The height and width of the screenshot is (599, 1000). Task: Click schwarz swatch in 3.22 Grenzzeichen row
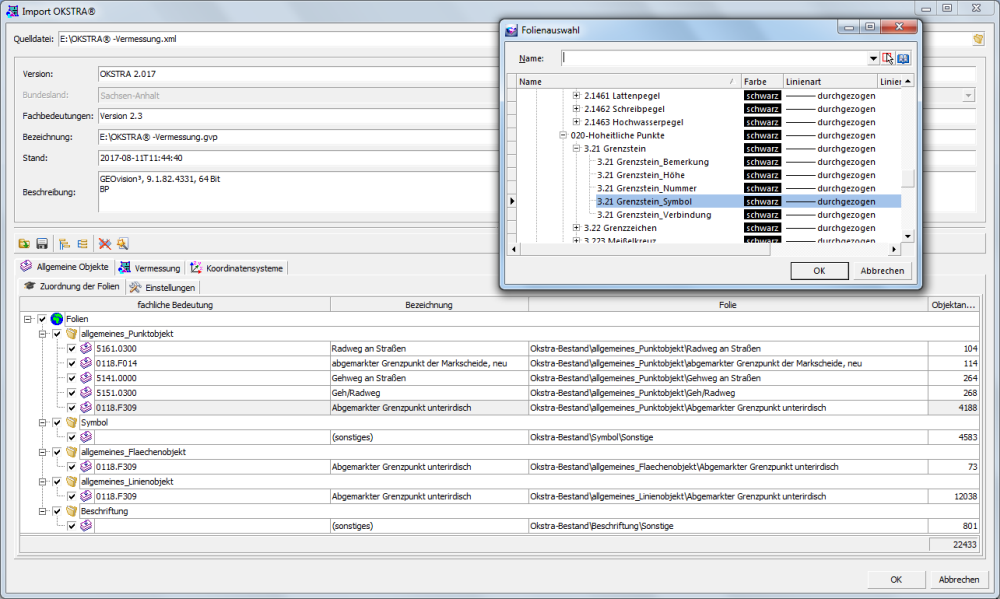click(x=762, y=228)
